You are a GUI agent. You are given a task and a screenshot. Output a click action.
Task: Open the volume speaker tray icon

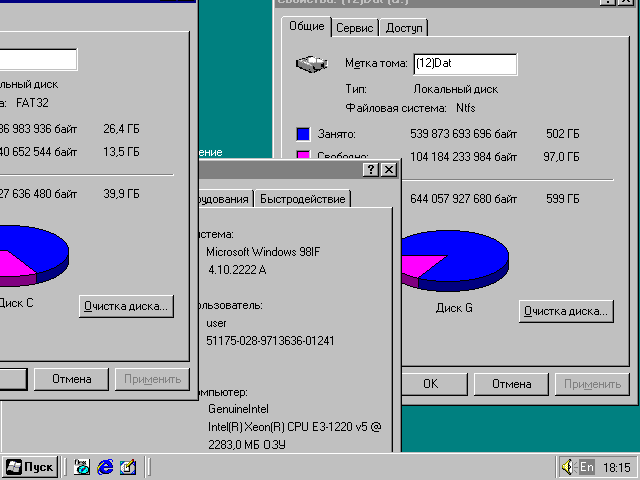(568, 467)
